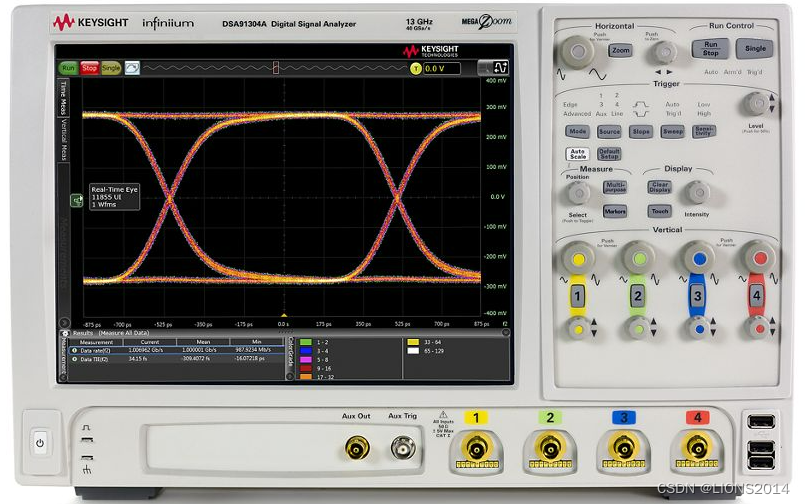Click the waveform zoom icon at screen top-right

point(501,67)
